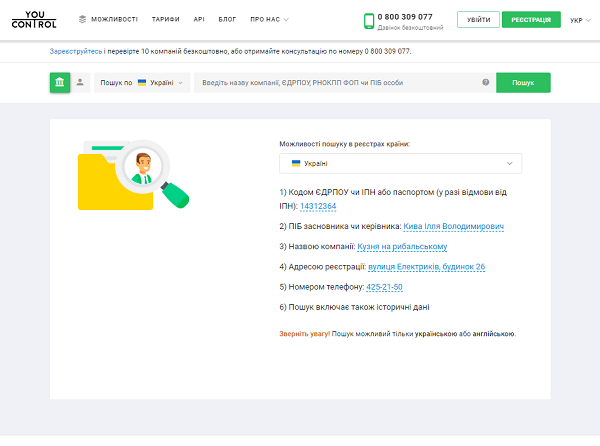Open the Пошук по Україні country selector
Image resolution: width=600 pixels, height=446 pixels.
click(x=143, y=83)
